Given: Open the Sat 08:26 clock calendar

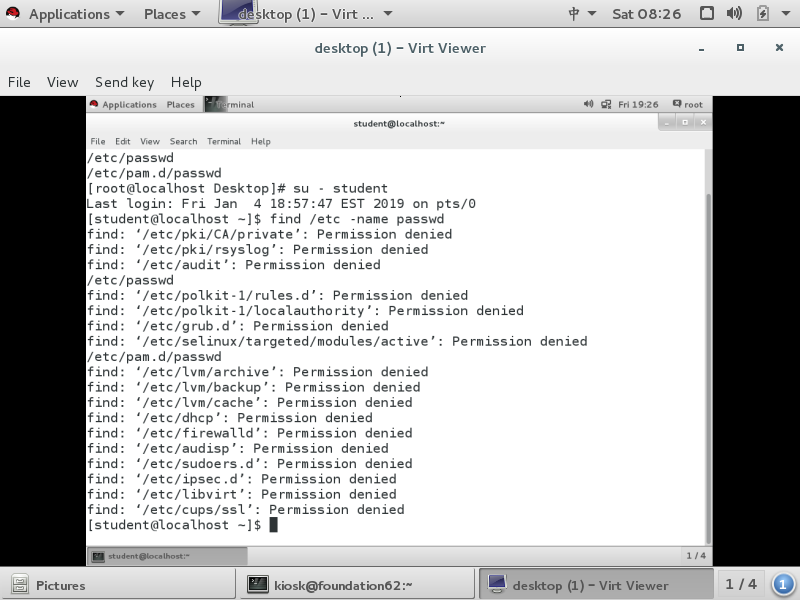Looking at the screenshot, I should [x=646, y=14].
